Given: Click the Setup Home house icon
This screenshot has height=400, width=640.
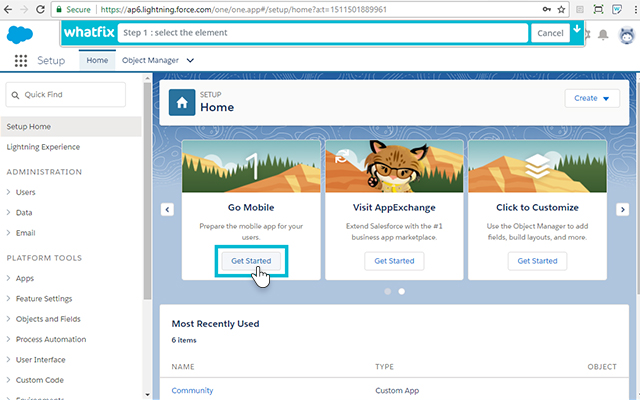Looking at the screenshot, I should click(182, 102).
